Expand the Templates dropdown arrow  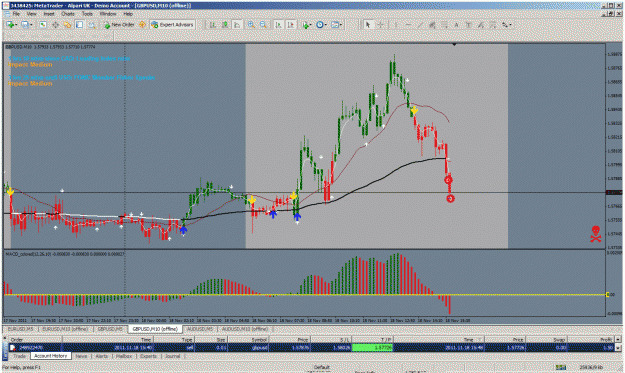click(x=341, y=25)
